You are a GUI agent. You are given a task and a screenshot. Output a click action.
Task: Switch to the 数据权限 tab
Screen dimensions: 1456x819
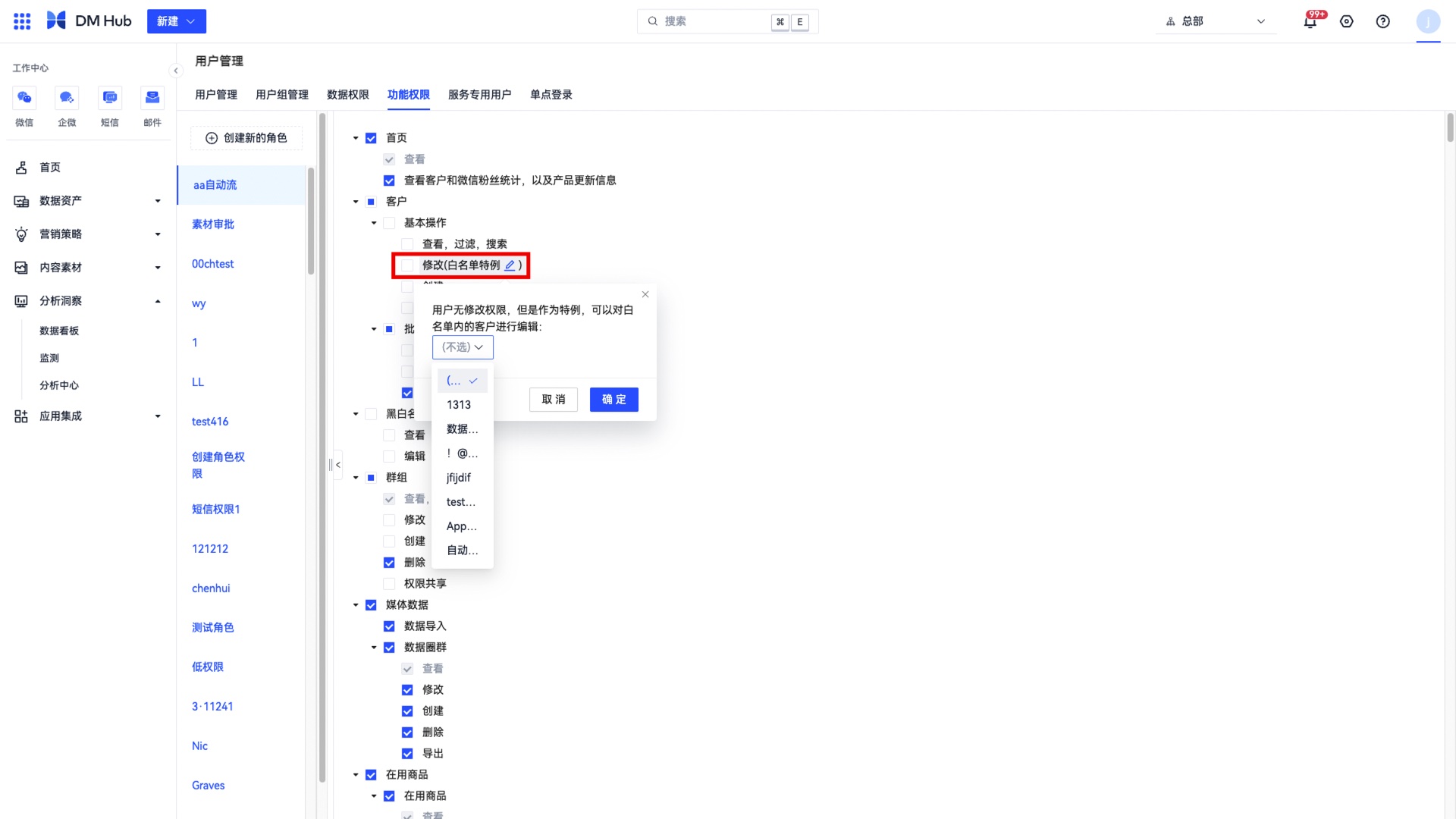pos(348,95)
